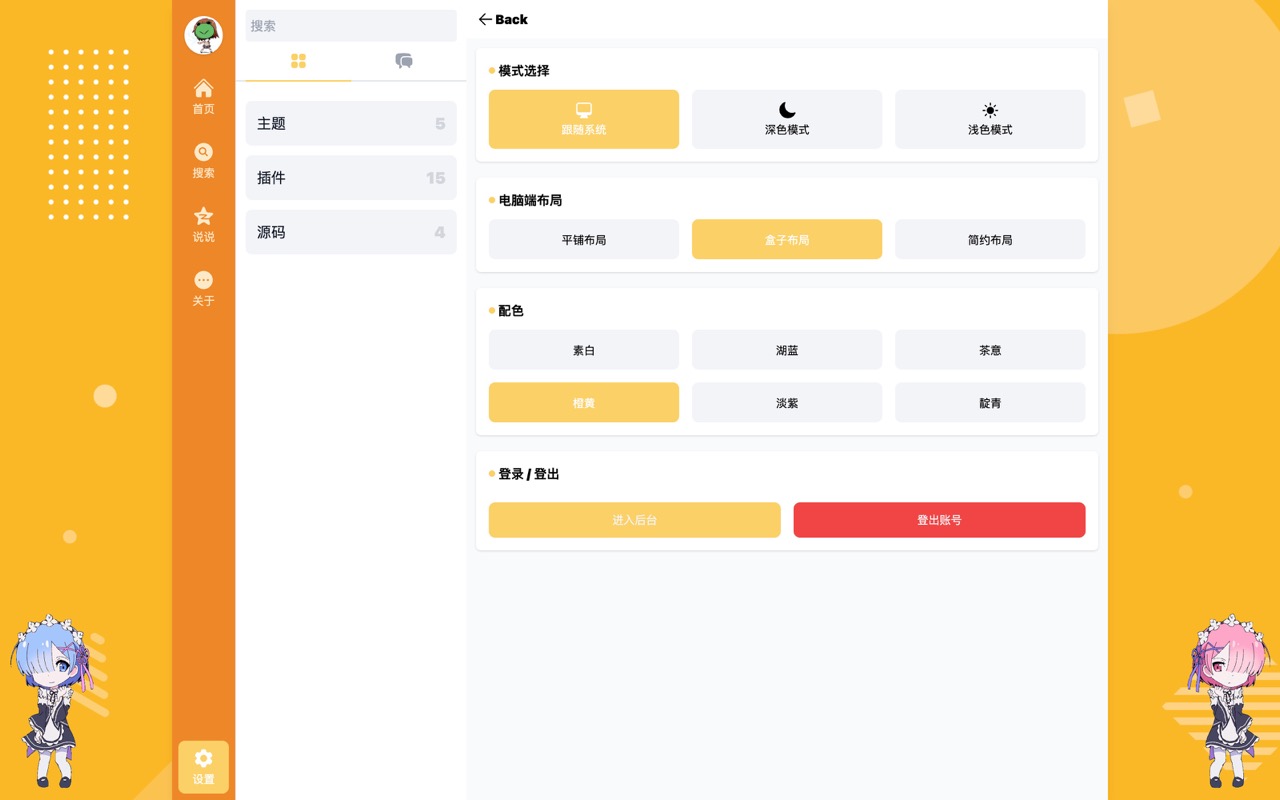Click the frog avatar profile picture

[x=203, y=35]
